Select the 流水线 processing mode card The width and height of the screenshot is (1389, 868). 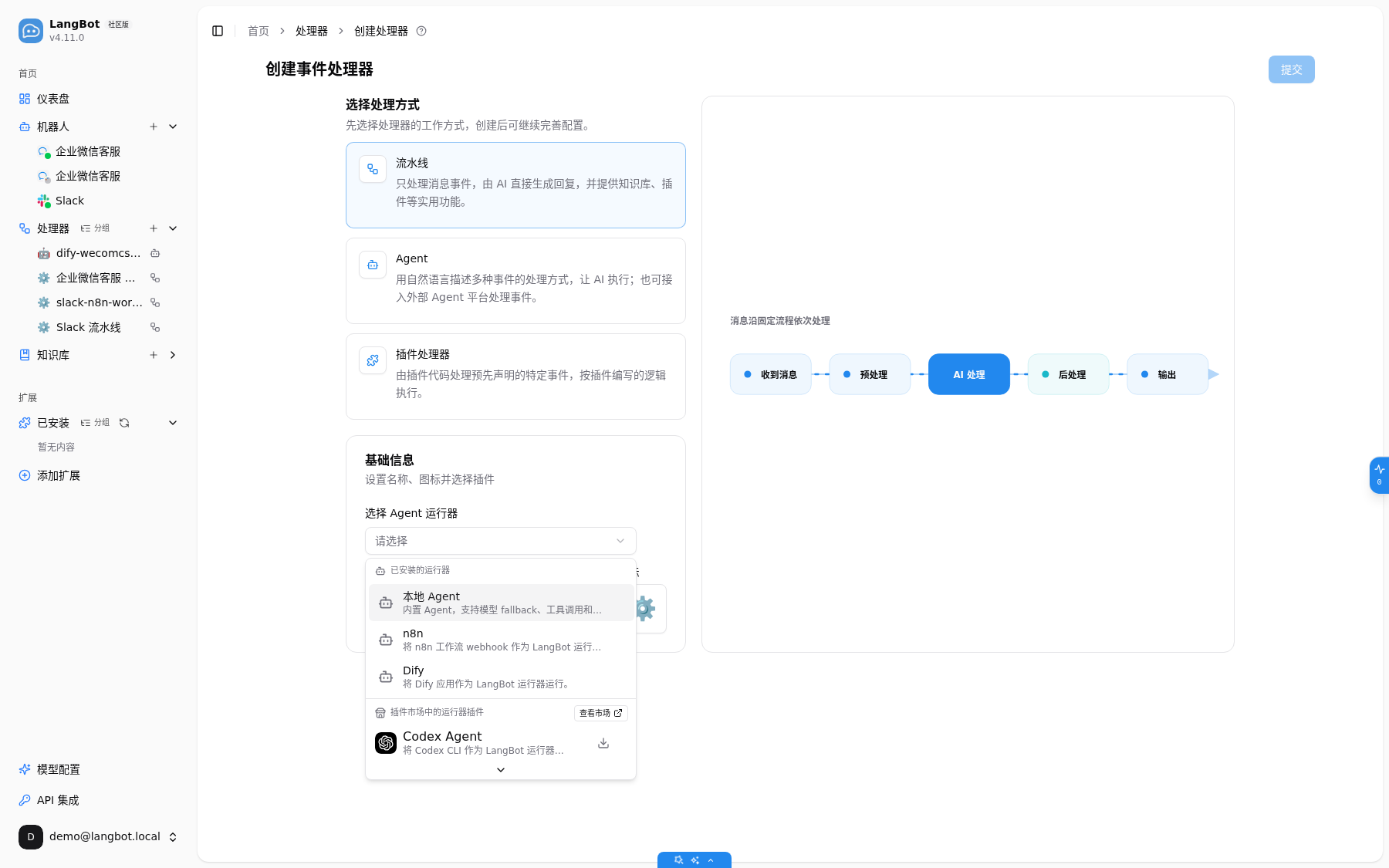pos(515,185)
